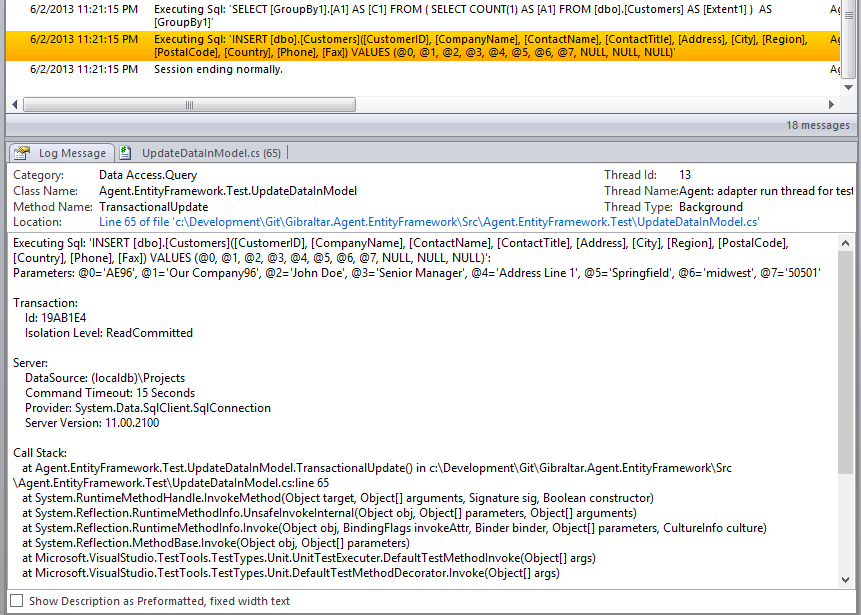Switch to the Log Message tab

(x=71, y=153)
